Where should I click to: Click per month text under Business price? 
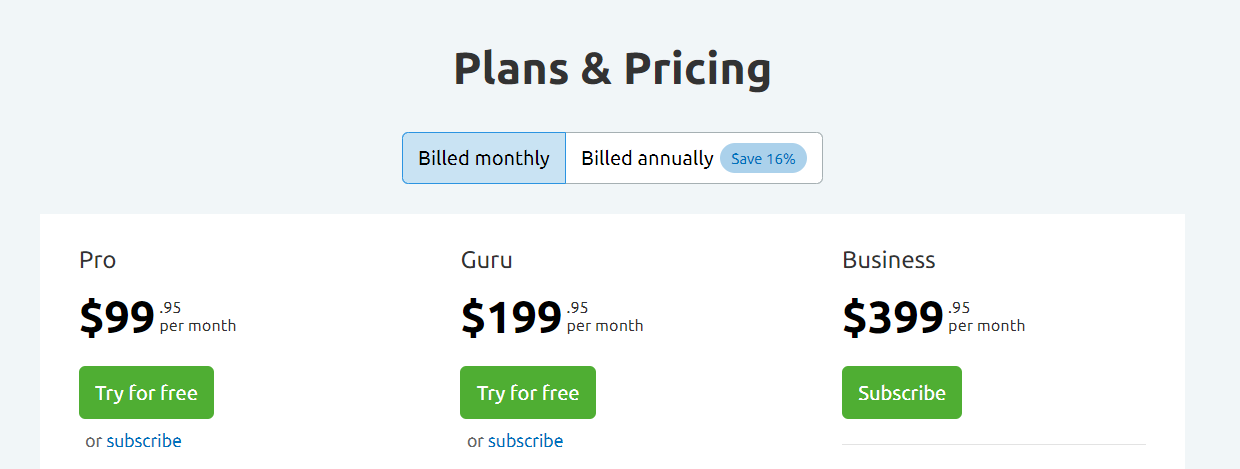tap(987, 326)
